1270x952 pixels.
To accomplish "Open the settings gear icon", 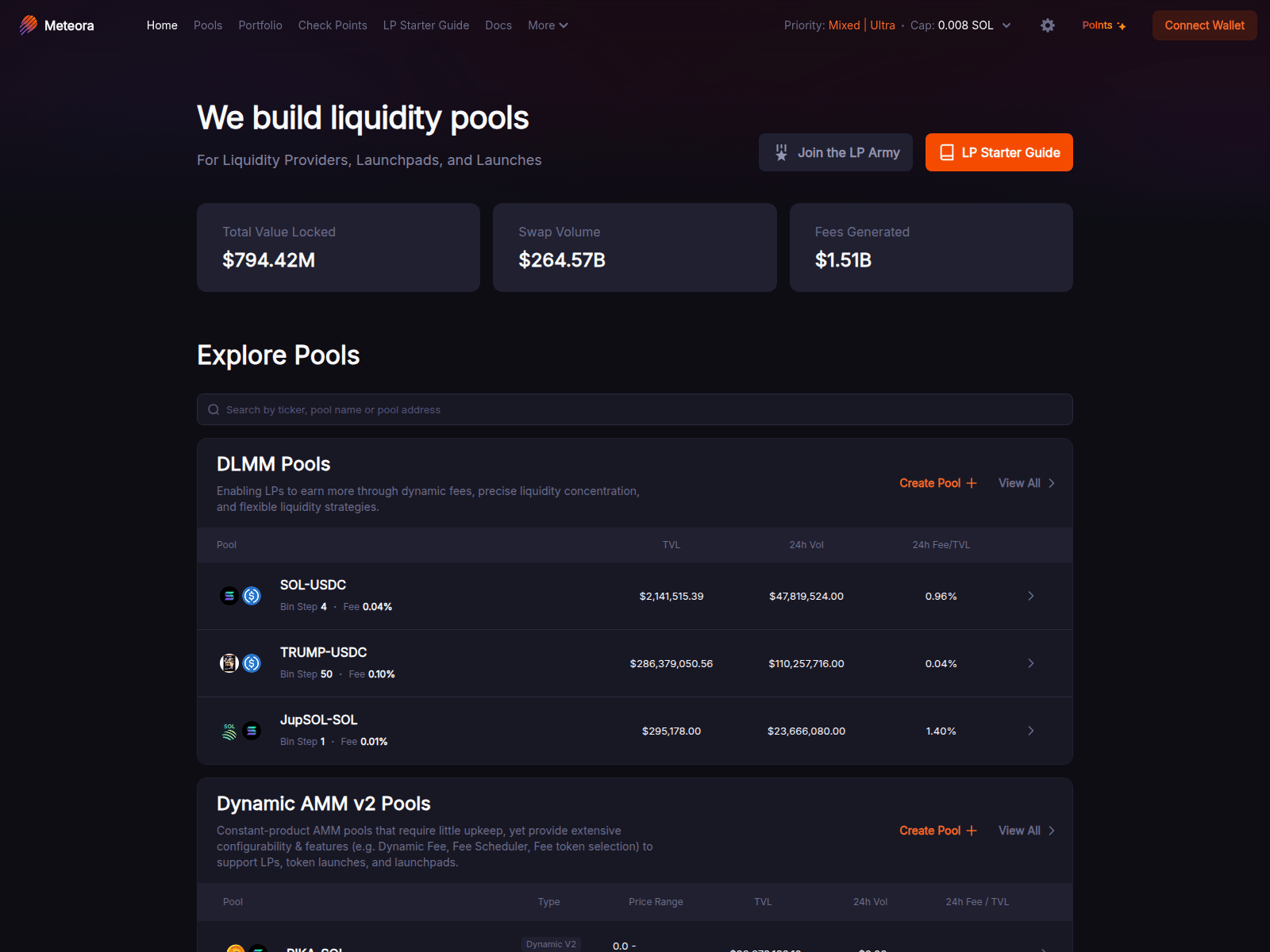I will click(1048, 25).
